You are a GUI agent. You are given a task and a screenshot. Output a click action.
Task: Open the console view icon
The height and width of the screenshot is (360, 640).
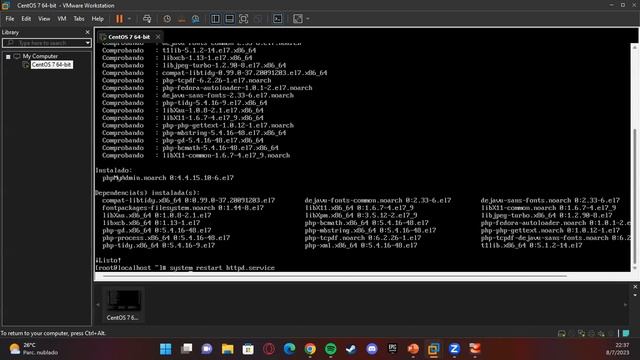click(x=278, y=19)
